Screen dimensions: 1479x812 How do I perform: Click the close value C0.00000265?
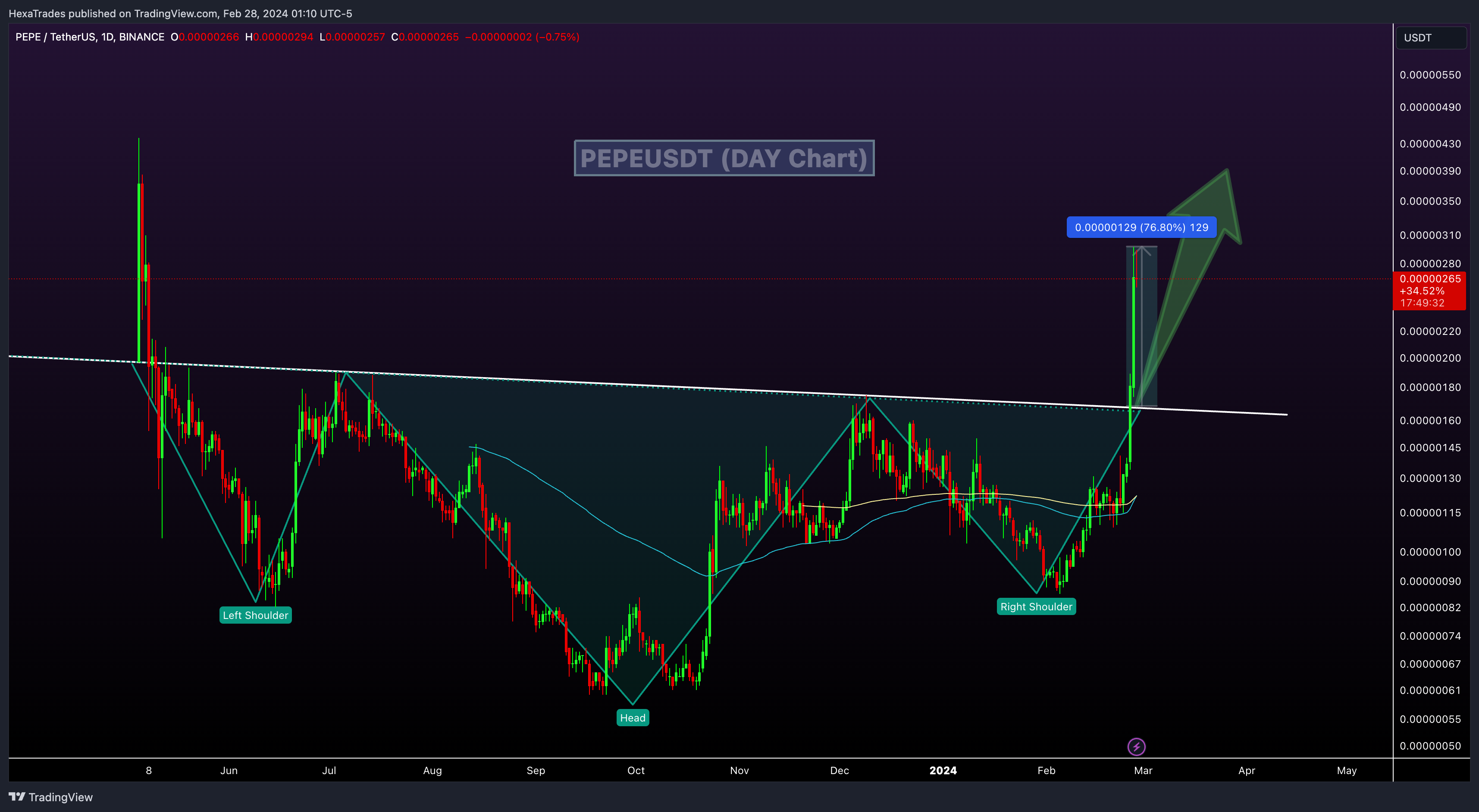(425, 37)
